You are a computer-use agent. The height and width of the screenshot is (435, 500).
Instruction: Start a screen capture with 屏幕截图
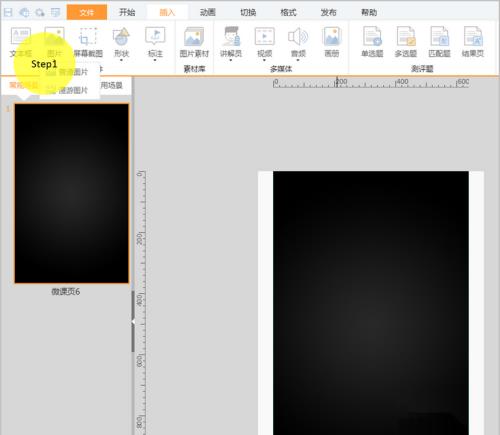pos(88,37)
